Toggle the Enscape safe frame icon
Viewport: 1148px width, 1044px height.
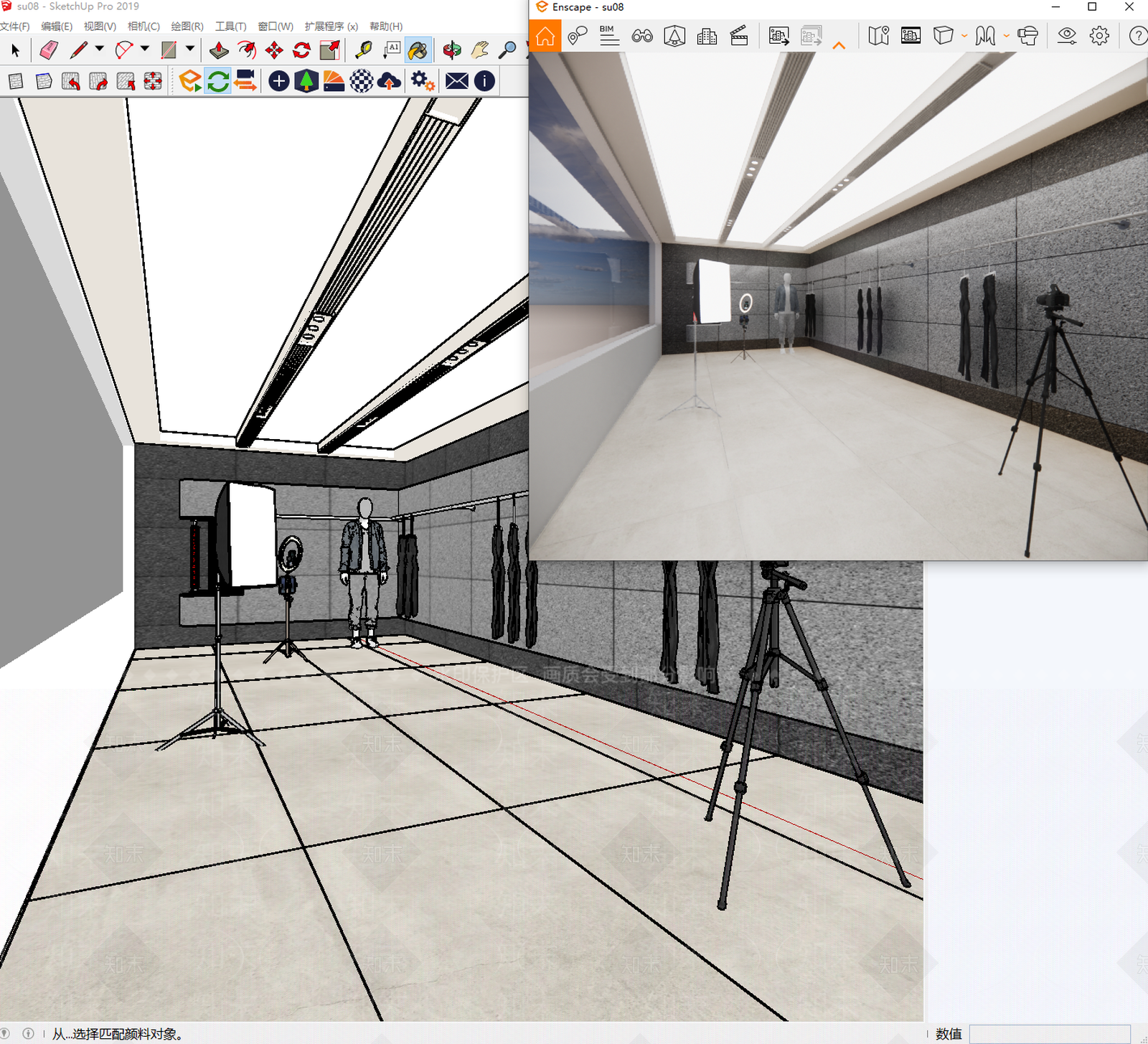click(x=911, y=36)
